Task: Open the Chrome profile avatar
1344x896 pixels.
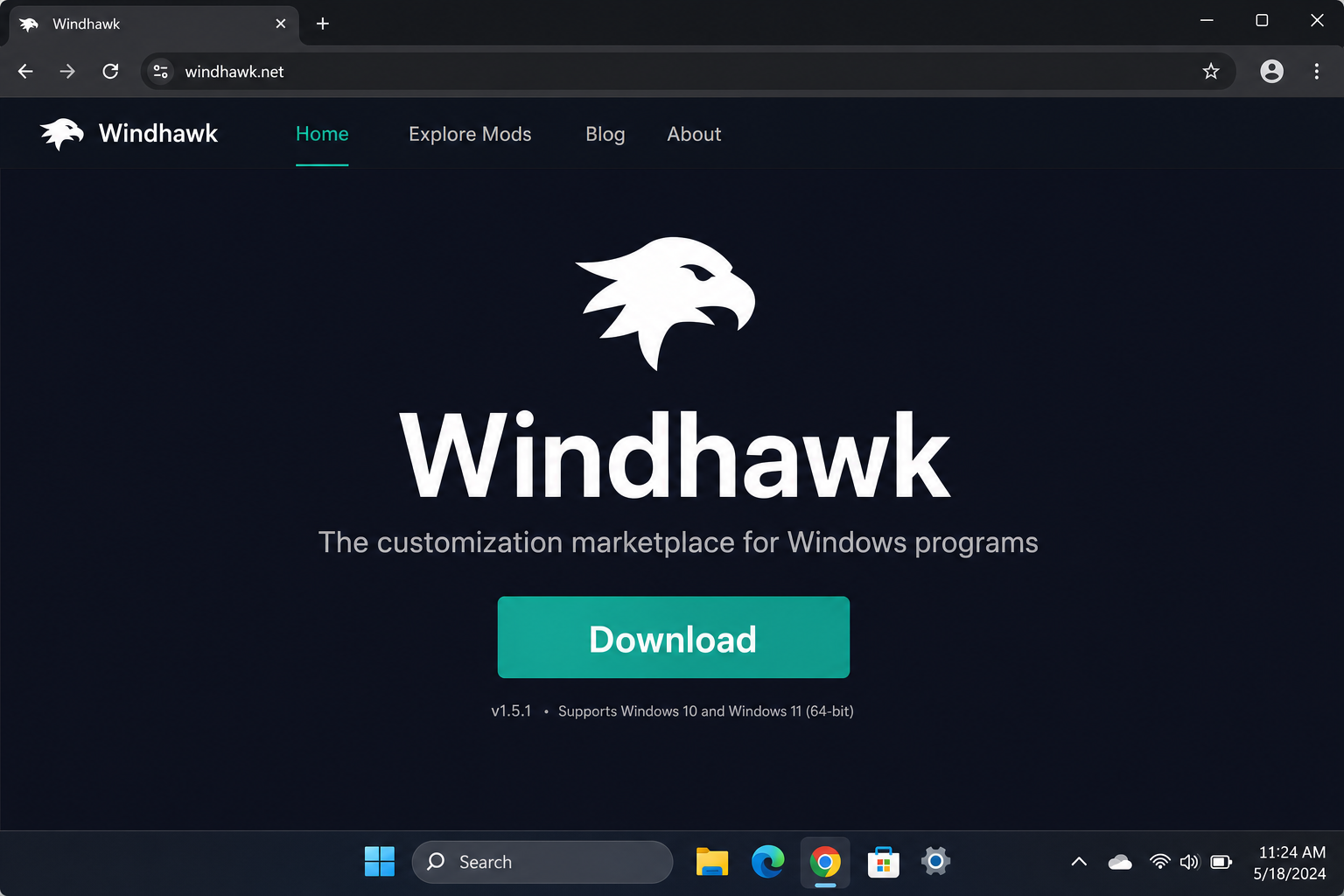Action: (1271, 71)
